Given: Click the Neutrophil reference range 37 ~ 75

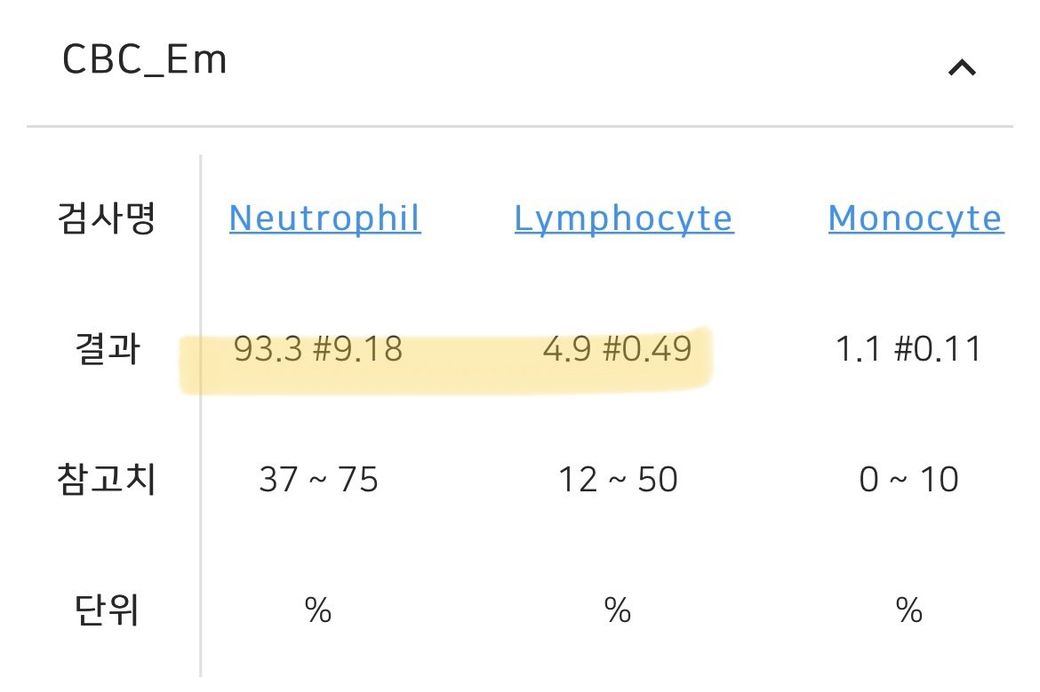Looking at the screenshot, I should pos(318,480).
